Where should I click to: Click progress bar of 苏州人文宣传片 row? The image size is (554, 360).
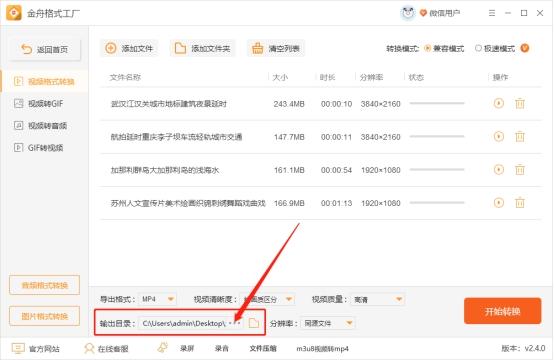click(x=437, y=202)
